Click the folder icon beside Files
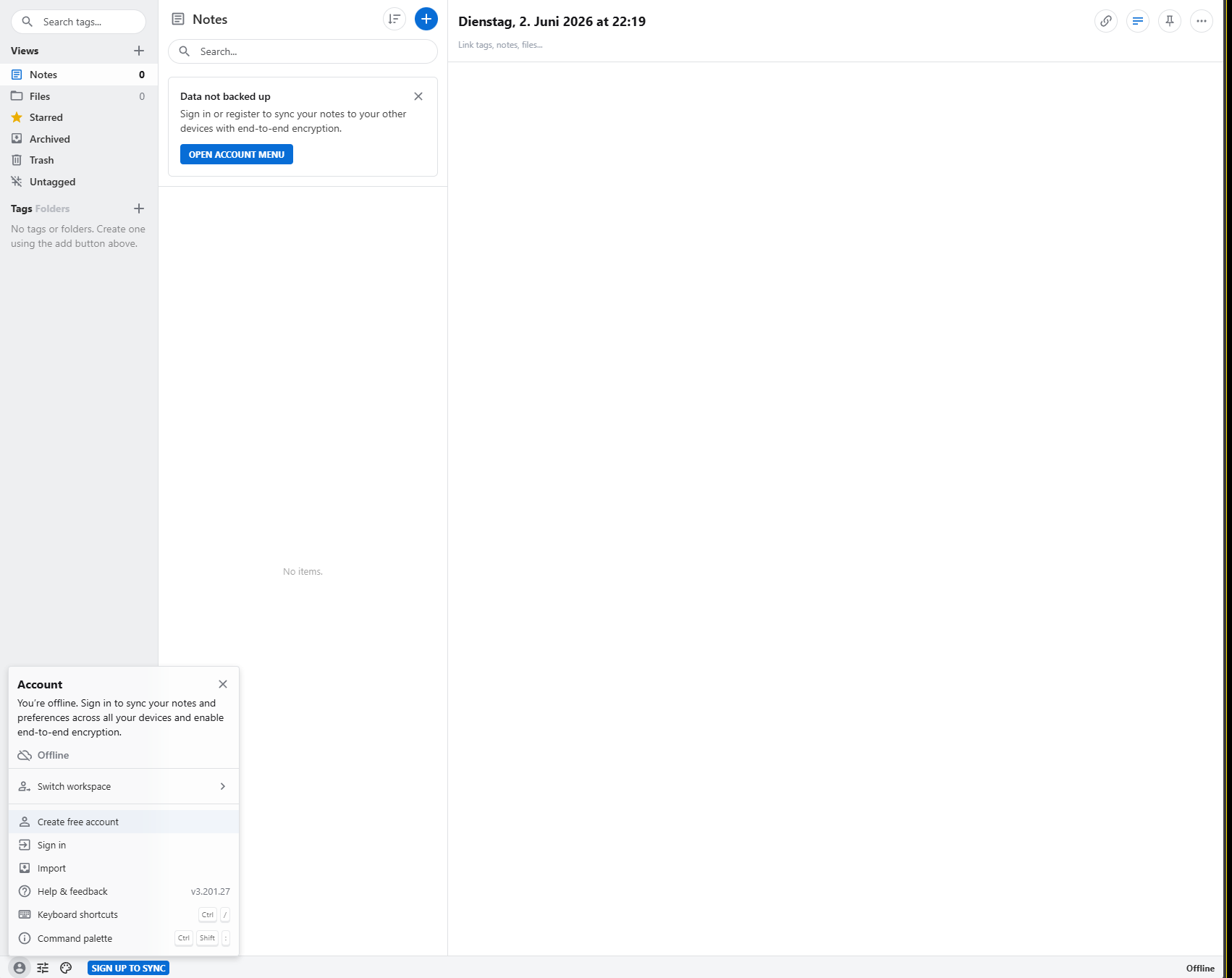The height and width of the screenshot is (978, 1232). click(17, 96)
